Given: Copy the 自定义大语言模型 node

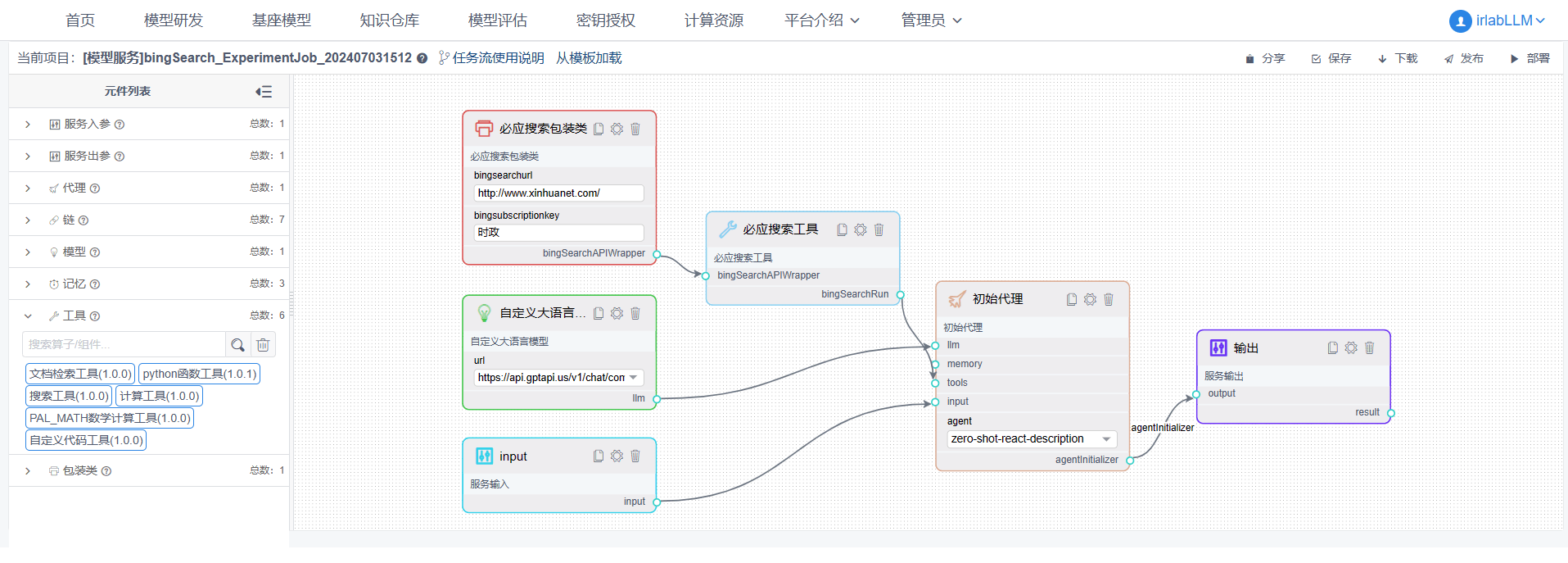Looking at the screenshot, I should [599, 313].
